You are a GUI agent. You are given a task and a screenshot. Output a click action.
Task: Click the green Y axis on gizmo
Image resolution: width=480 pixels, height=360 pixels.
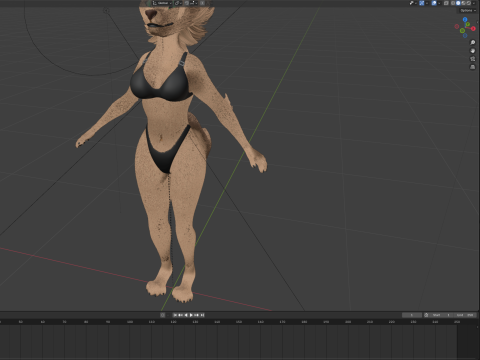(x=468, y=24)
